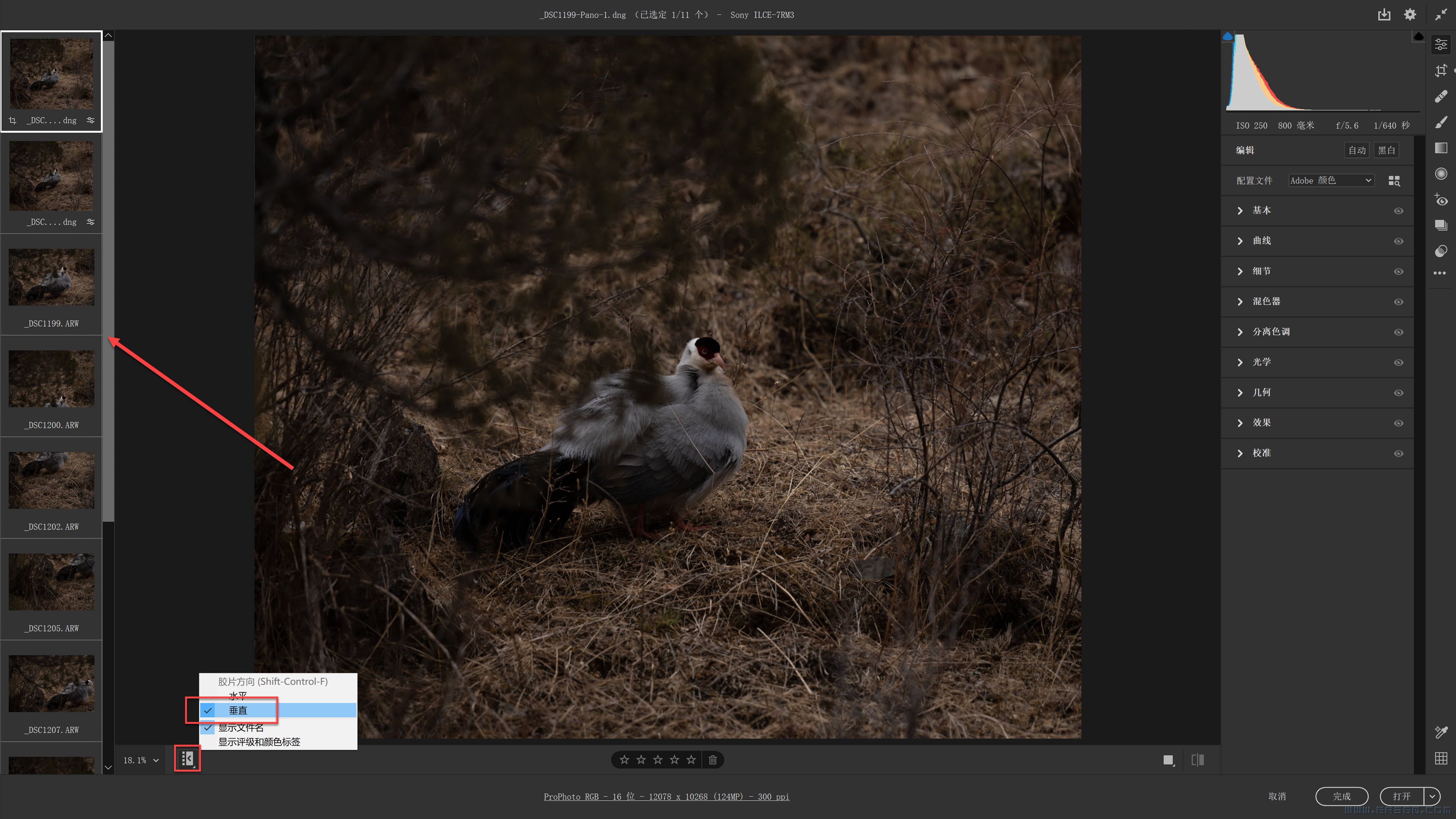
Task: Select the Spot Removal healing tool
Action: click(1441, 97)
